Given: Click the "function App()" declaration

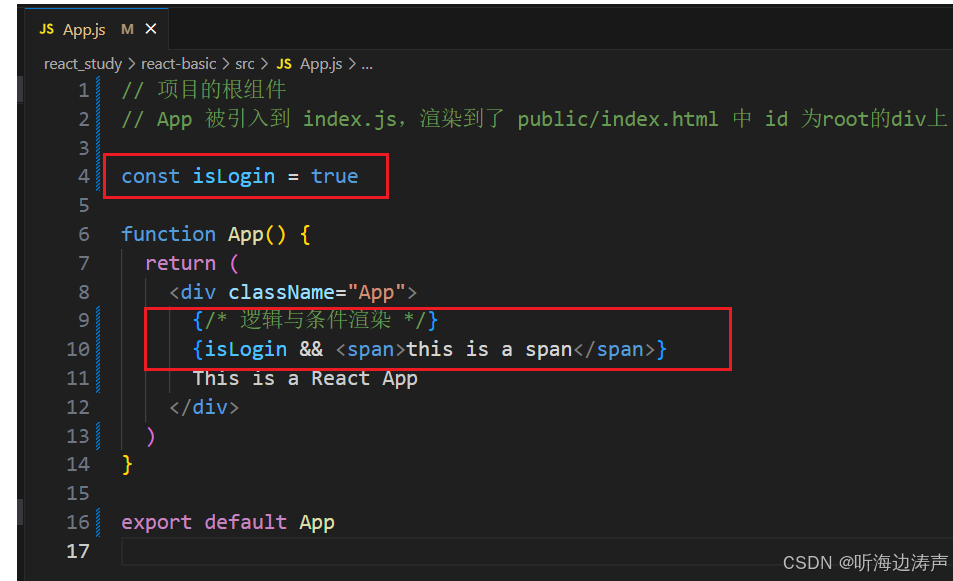Looking at the screenshot, I should point(205,234).
